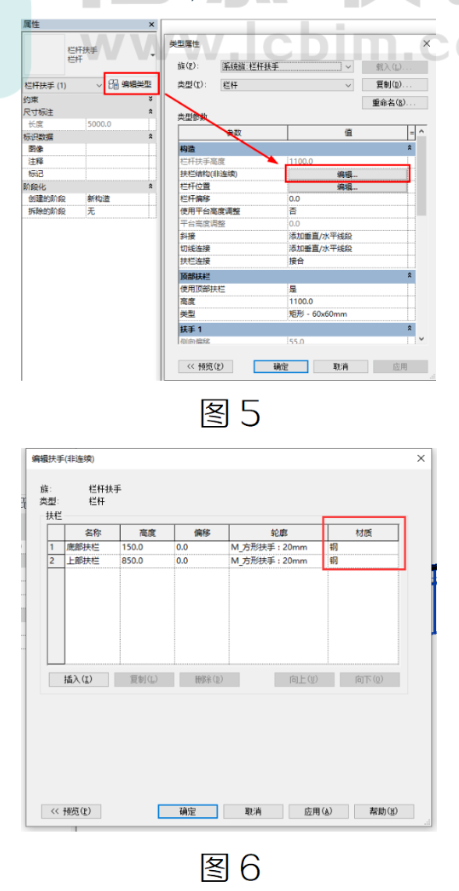The width and height of the screenshot is (459, 891).
Task: Click the railing type preview thumbnail in Properties
Action: coord(43,53)
